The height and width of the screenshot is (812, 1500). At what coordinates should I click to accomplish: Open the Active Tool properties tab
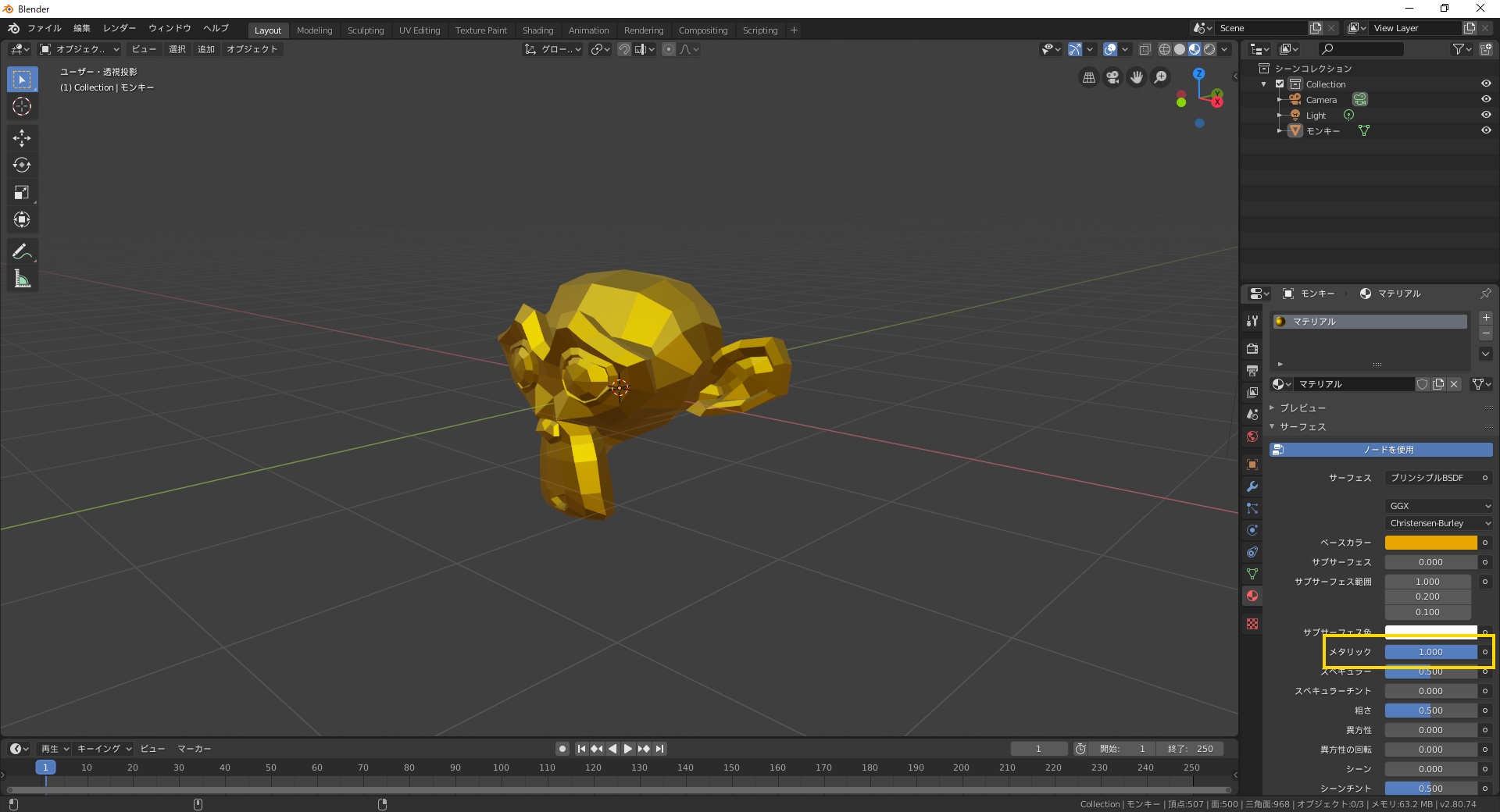pos(1252,320)
